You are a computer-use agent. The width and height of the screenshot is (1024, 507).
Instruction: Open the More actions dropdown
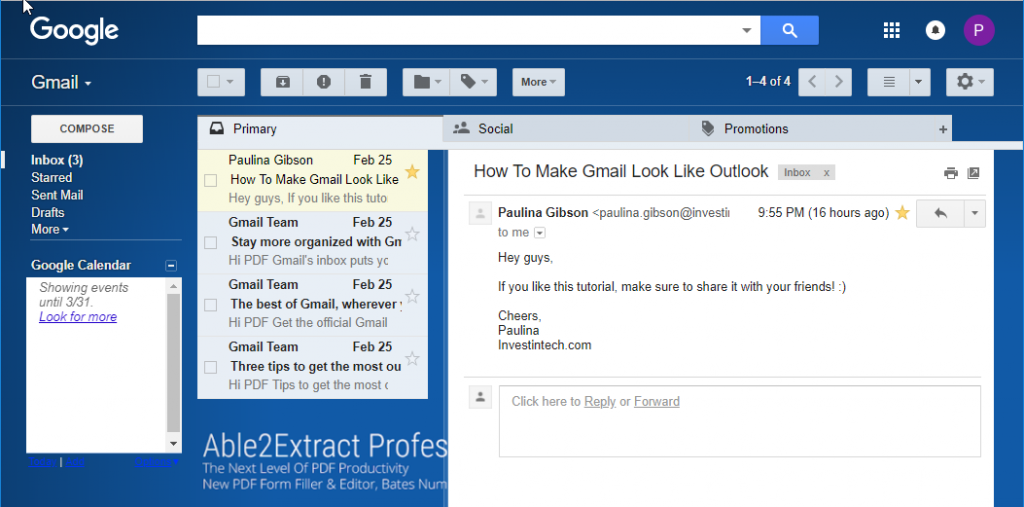click(x=538, y=82)
